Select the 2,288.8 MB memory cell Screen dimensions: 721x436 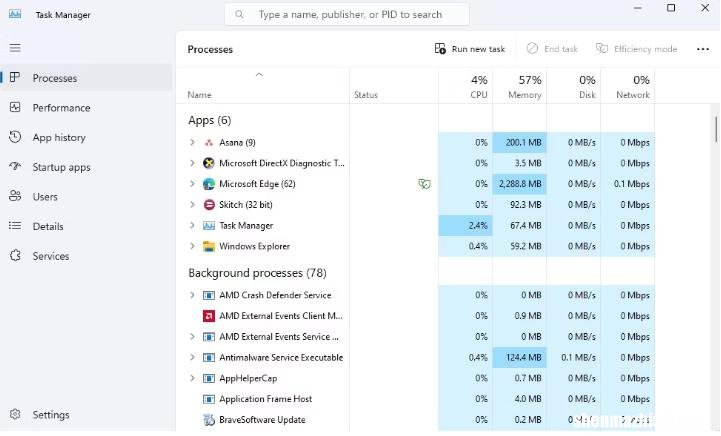(520, 184)
